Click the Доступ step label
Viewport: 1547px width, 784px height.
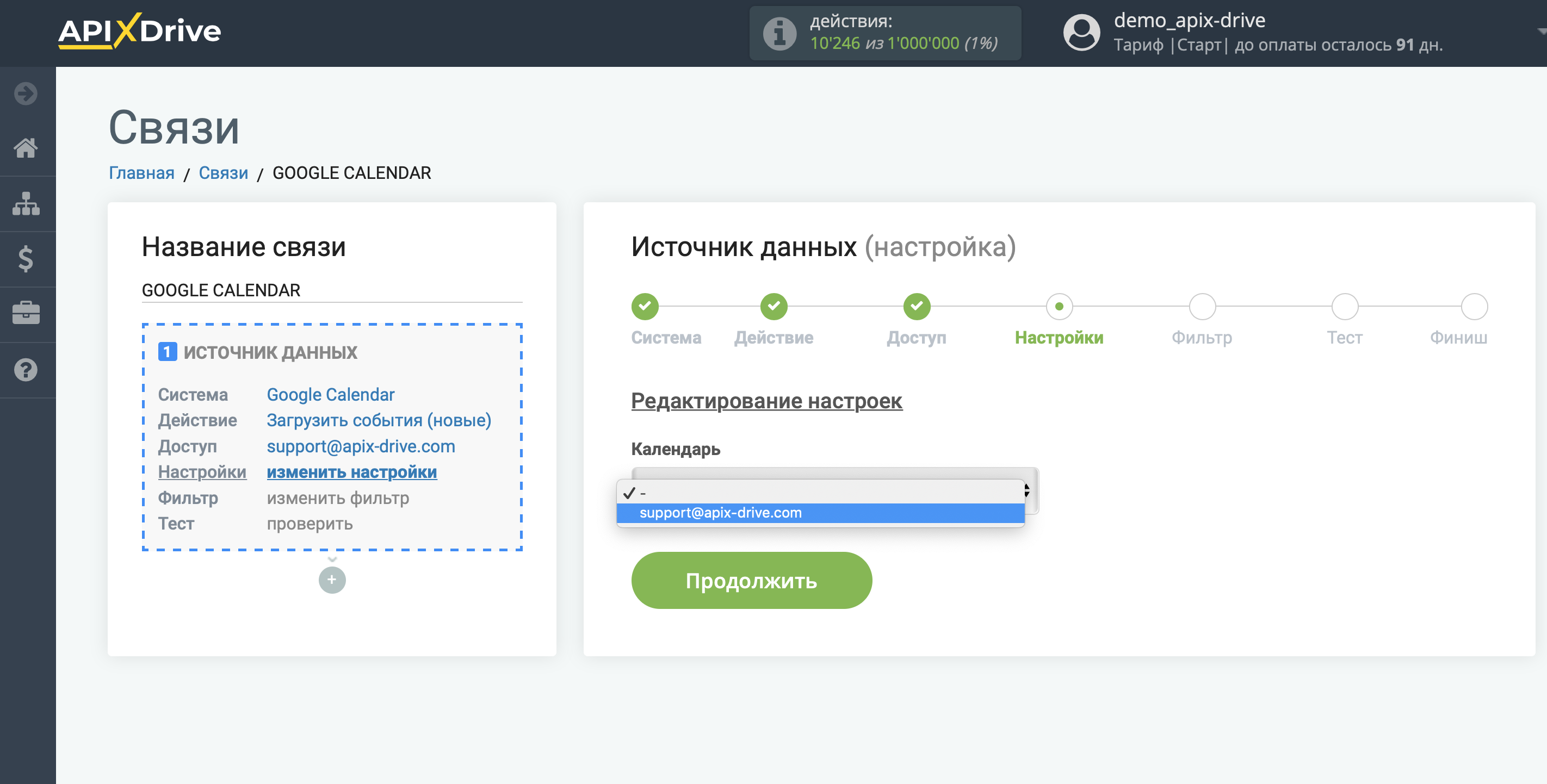pos(917,338)
